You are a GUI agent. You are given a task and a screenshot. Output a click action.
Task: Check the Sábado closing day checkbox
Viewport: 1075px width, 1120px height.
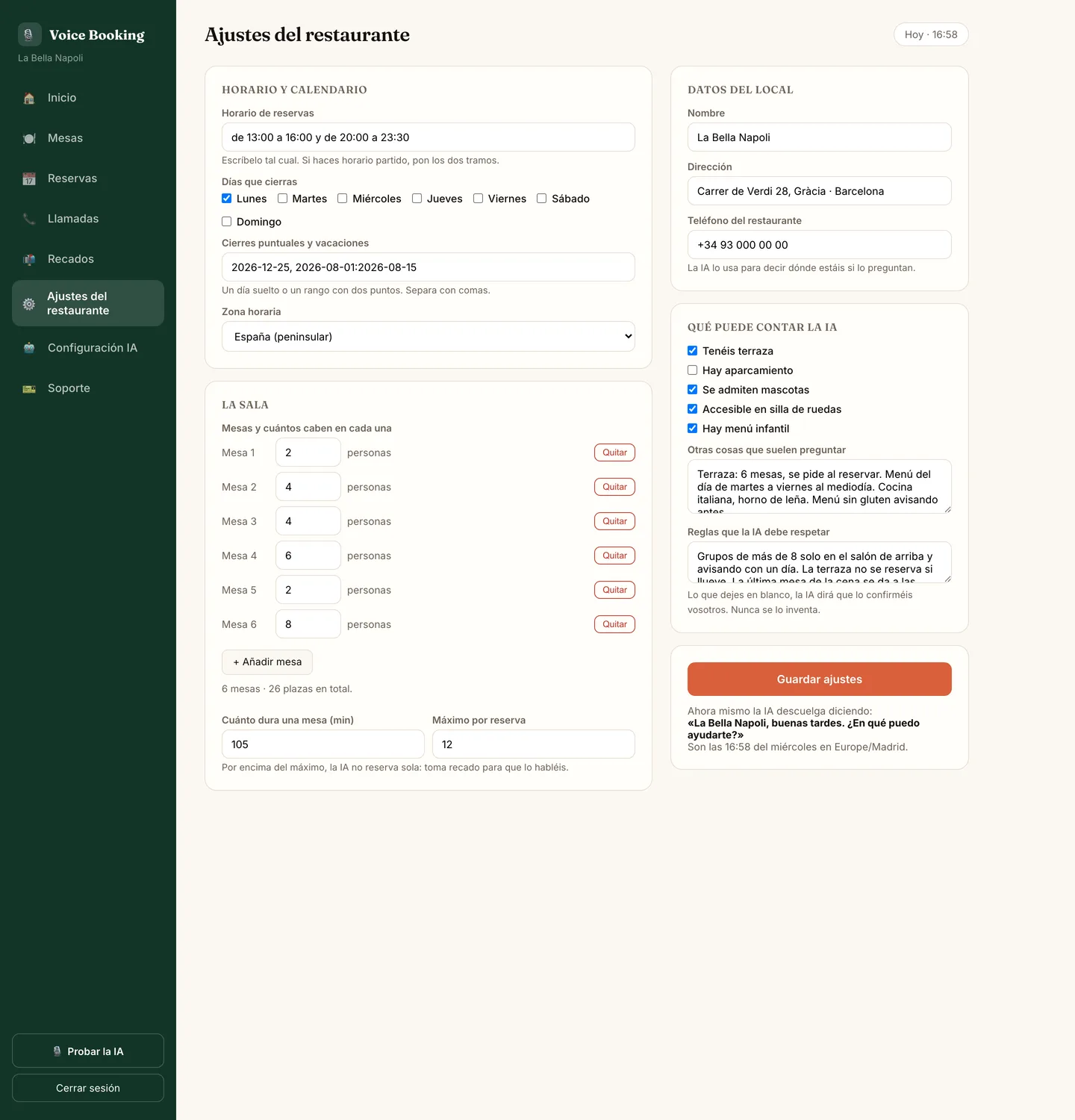pyautogui.click(x=542, y=199)
